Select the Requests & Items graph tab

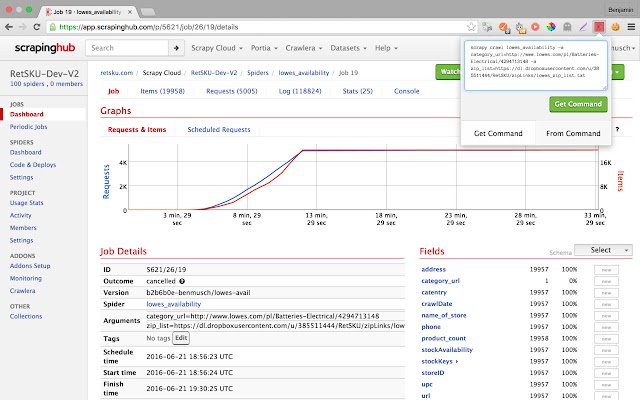137,129
